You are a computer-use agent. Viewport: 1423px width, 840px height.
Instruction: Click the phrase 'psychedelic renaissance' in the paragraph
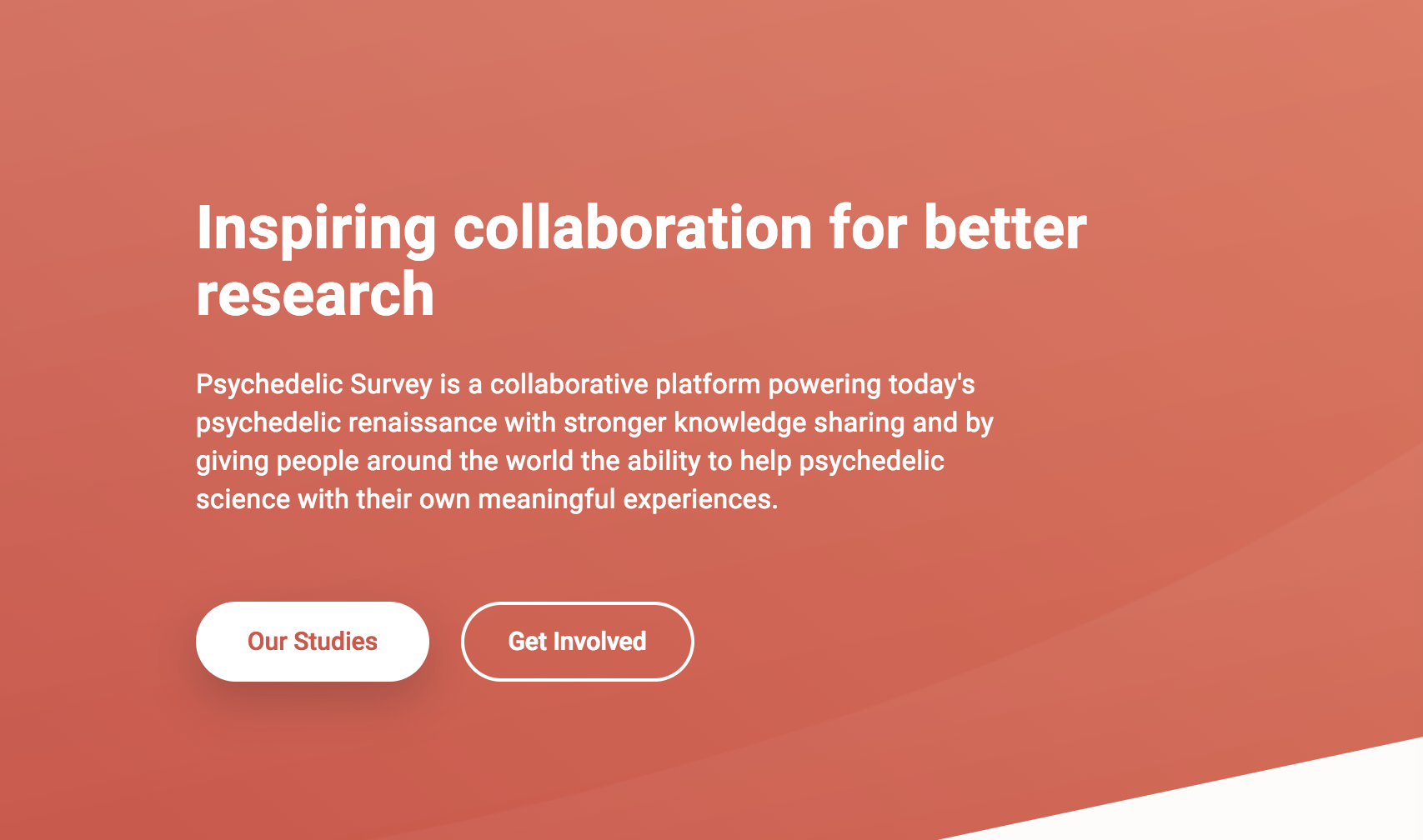coord(347,423)
